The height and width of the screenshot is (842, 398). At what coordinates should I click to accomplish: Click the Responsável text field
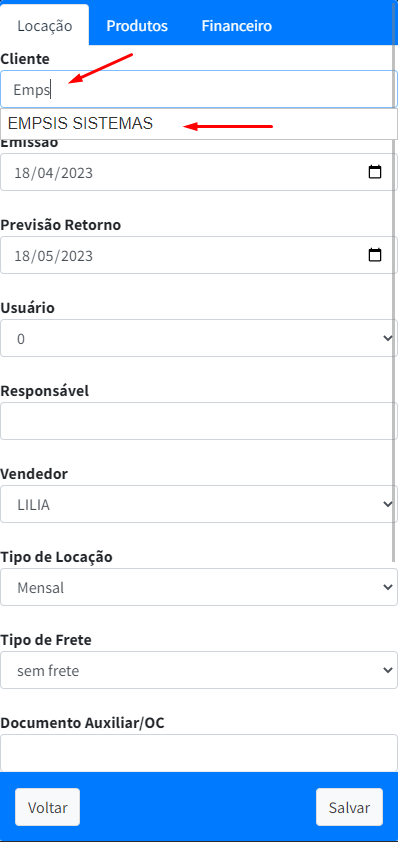pyautogui.click(x=199, y=421)
